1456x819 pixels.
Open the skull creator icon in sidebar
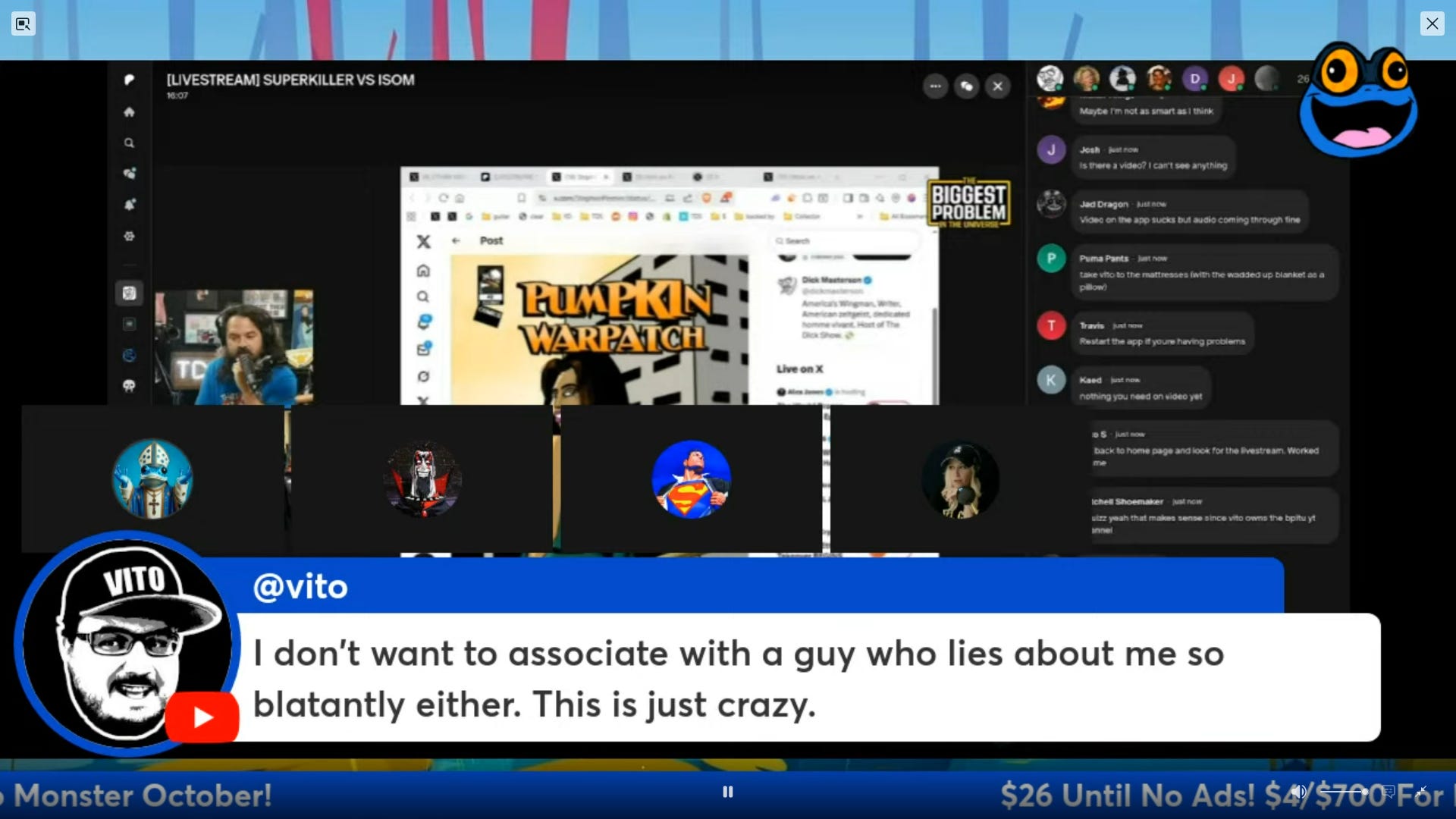[x=129, y=386]
